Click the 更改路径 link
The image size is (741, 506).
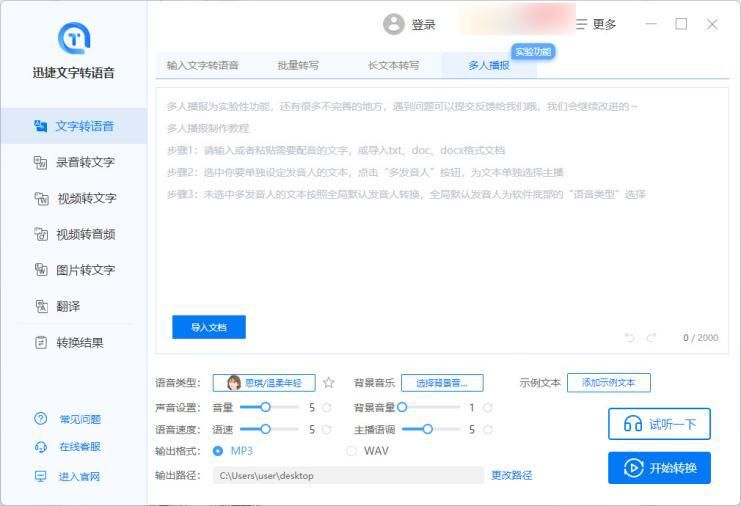512,475
